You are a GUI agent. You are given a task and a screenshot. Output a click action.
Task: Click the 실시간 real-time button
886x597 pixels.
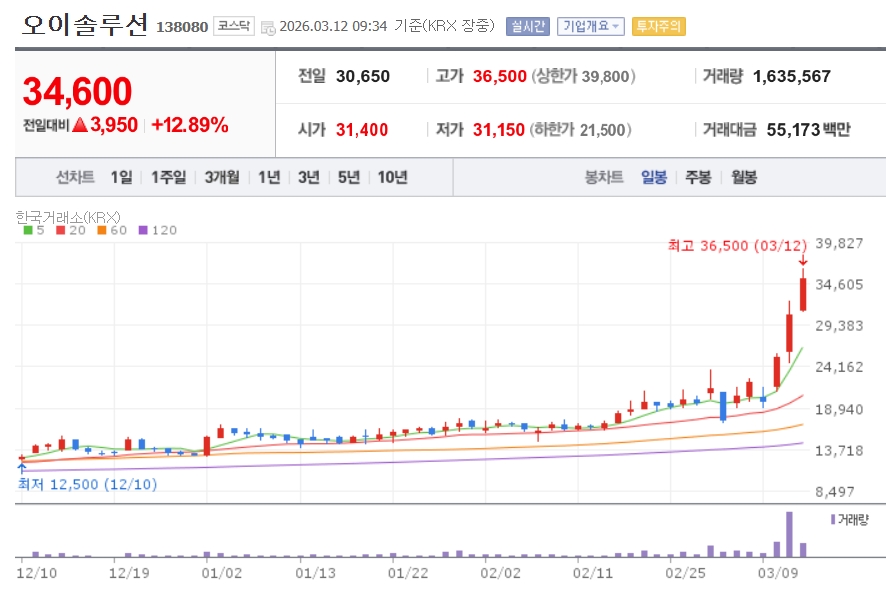(x=527, y=26)
